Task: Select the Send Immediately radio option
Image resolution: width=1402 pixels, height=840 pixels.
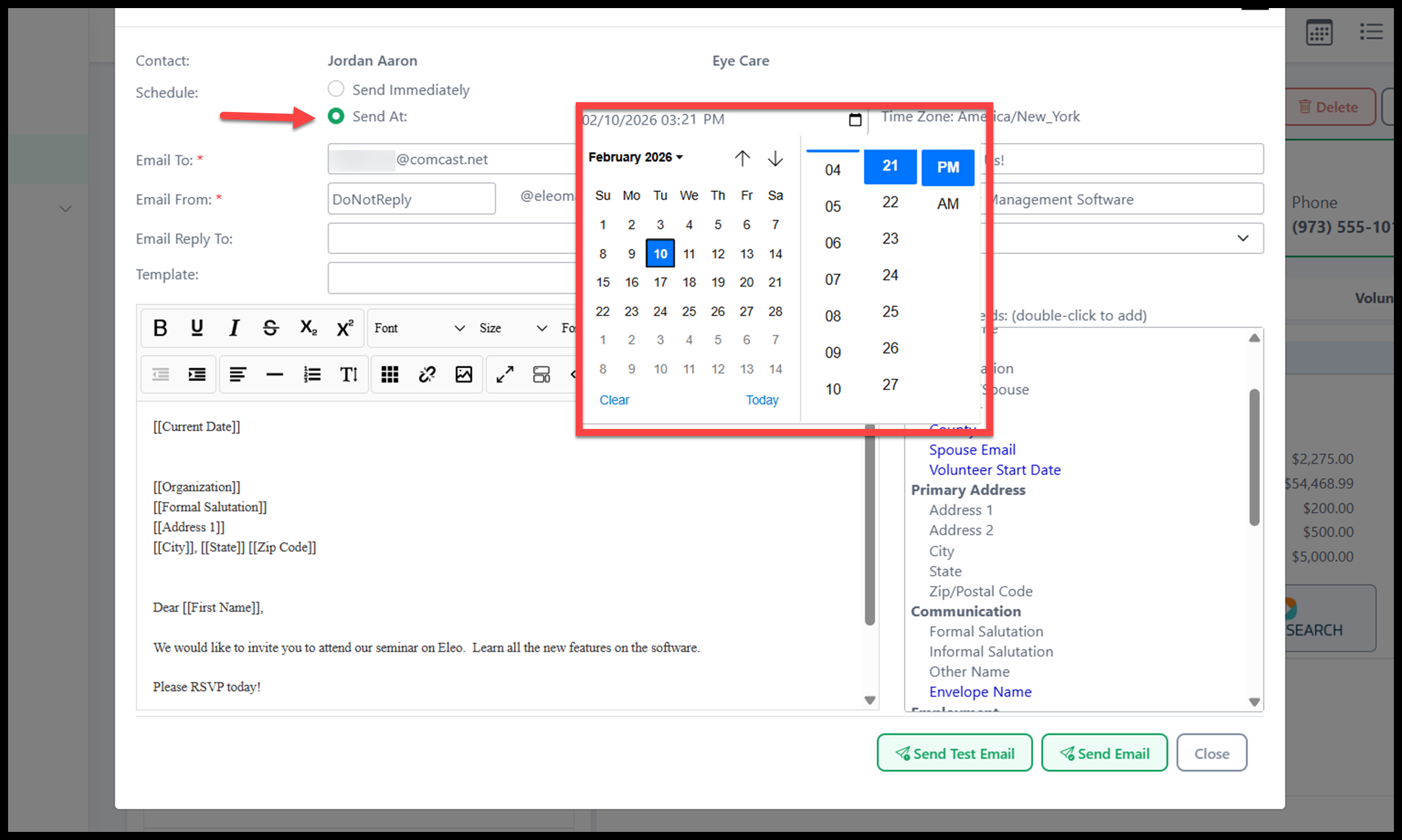Action: pos(336,89)
